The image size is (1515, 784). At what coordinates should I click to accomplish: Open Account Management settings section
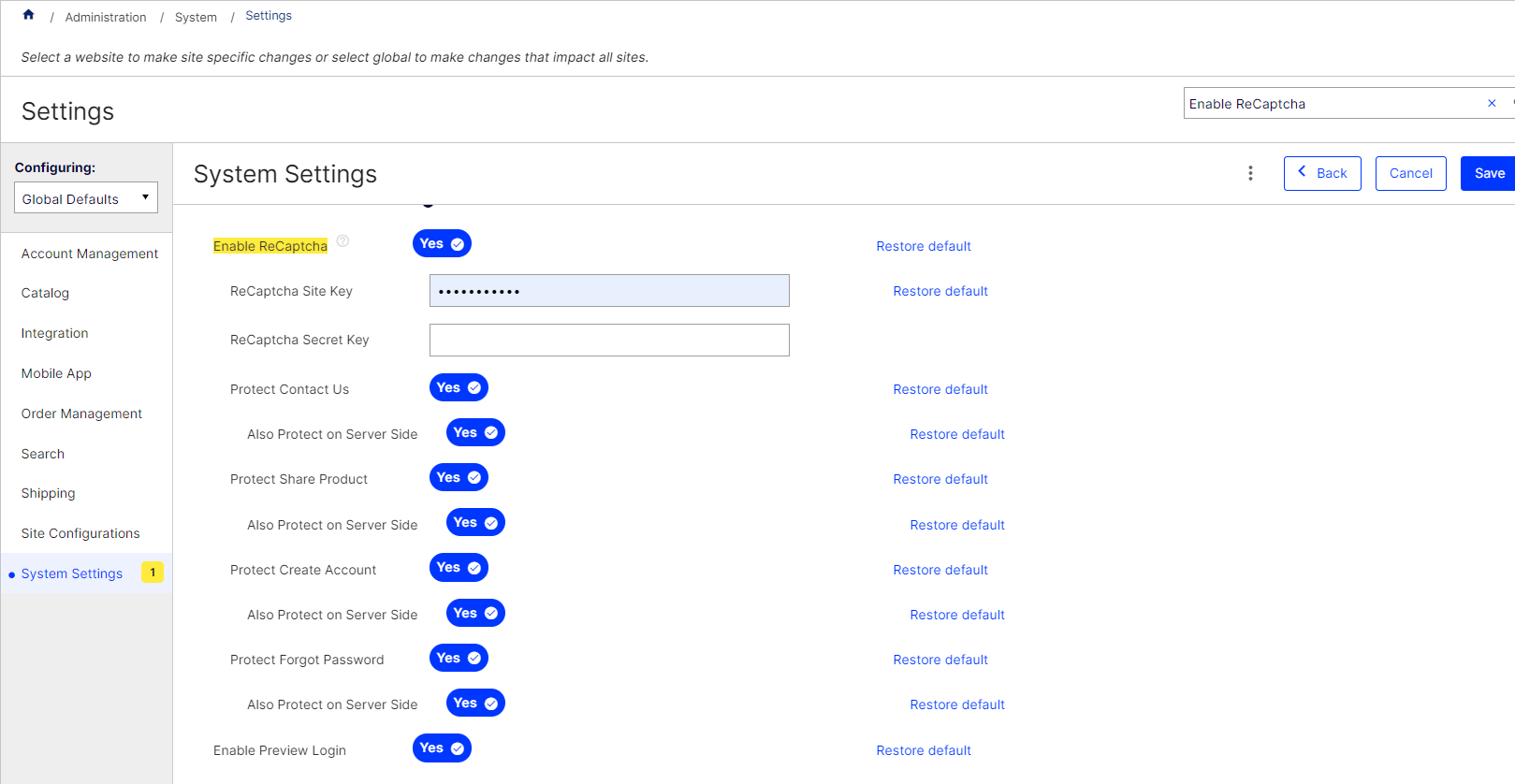(90, 254)
